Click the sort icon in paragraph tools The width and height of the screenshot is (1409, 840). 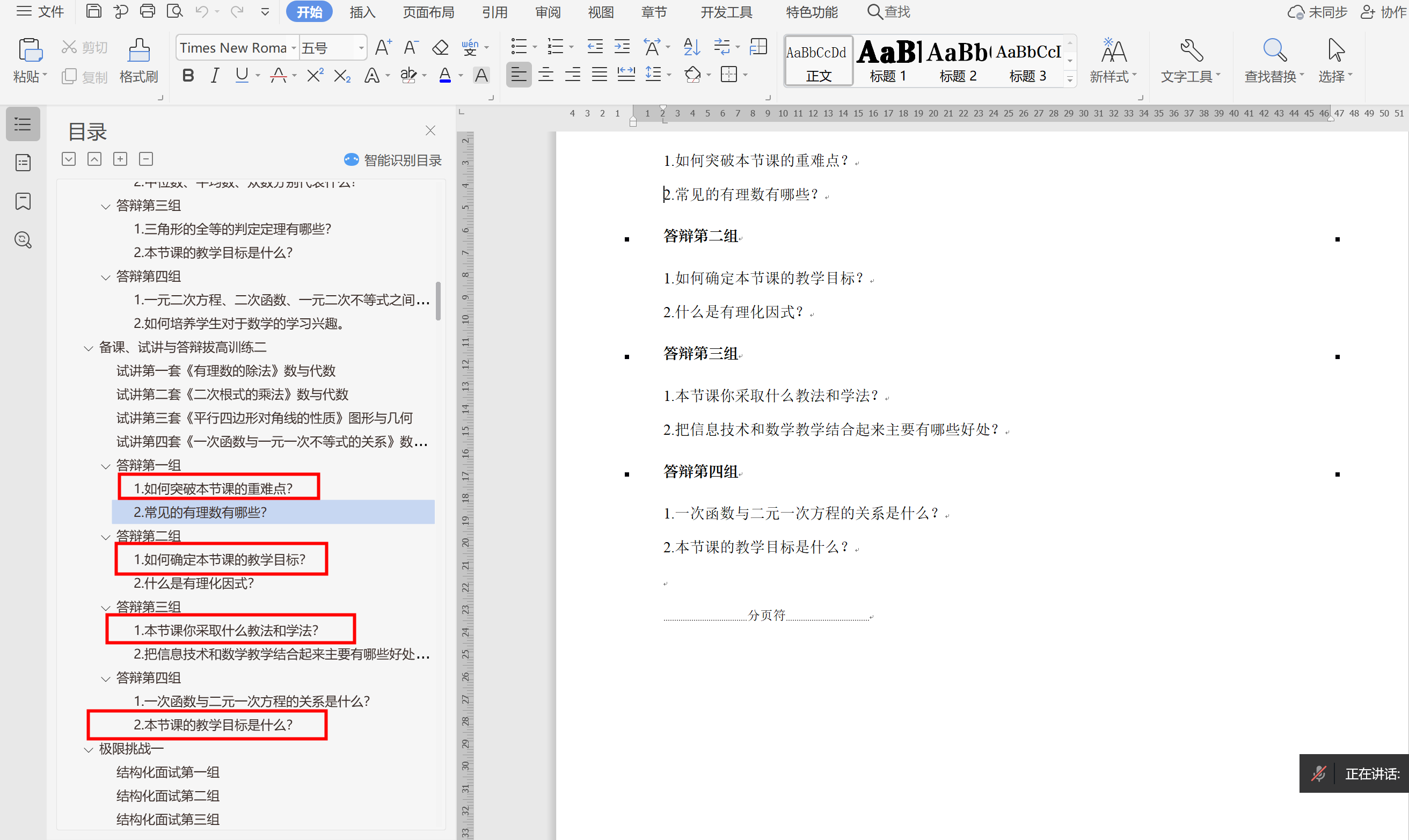[x=691, y=48]
